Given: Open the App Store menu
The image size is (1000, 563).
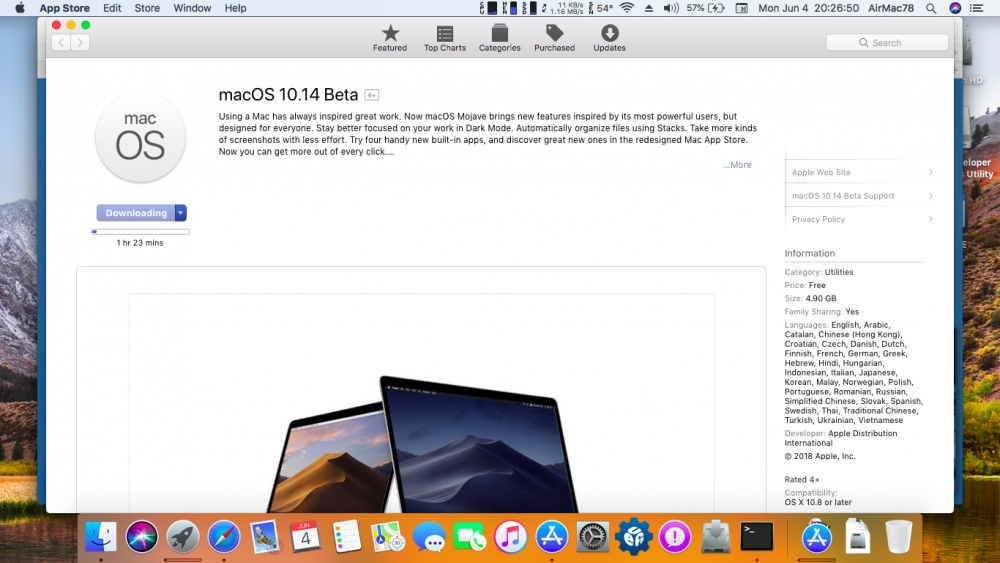Looking at the screenshot, I should pos(64,8).
